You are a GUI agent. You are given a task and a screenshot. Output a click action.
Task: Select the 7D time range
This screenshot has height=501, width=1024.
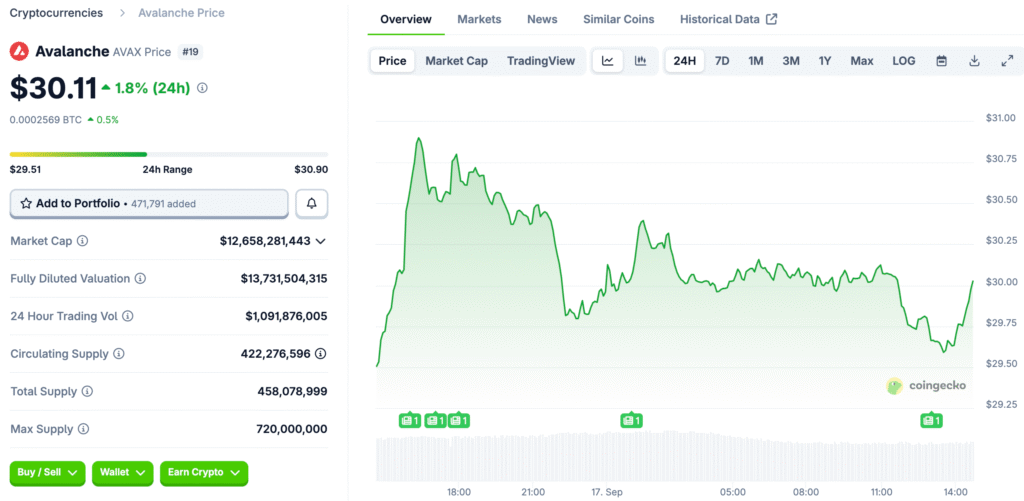pyautogui.click(x=722, y=61)
